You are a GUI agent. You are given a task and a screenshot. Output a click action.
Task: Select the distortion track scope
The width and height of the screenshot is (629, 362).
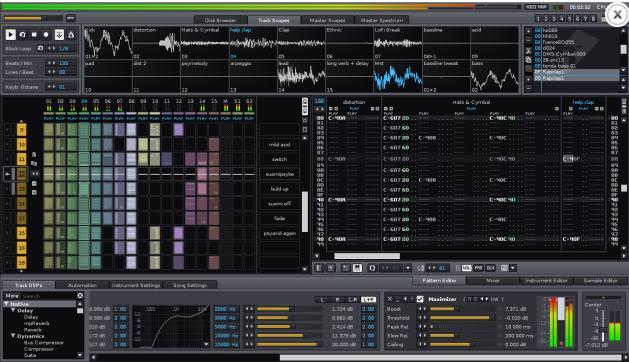[156, 43]
